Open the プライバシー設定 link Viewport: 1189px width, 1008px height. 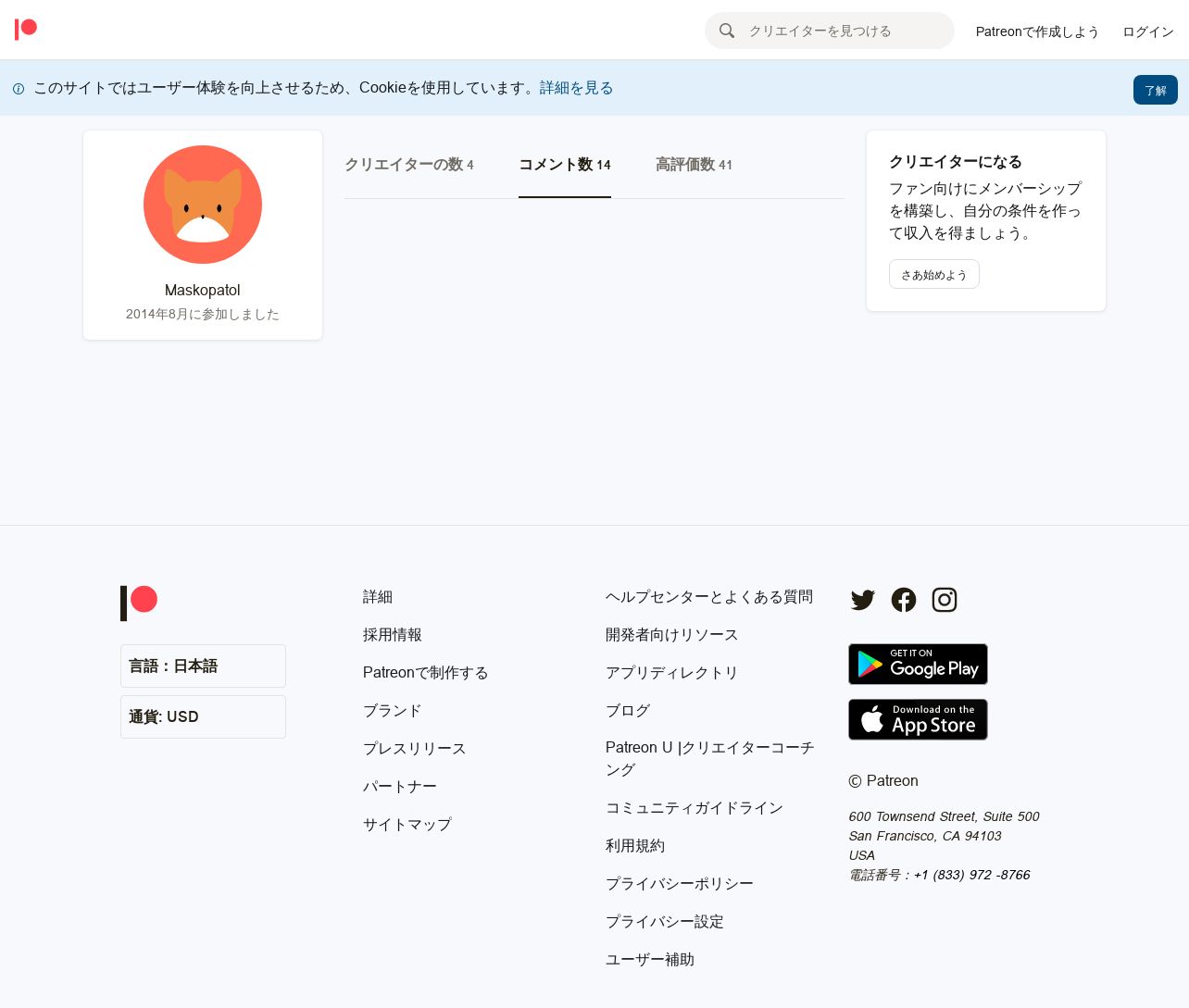[x=665, y=922]
